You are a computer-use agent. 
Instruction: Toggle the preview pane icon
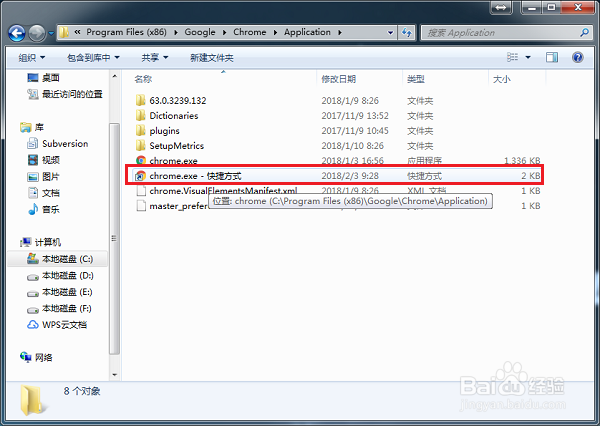pyautogui.click(x=551, y=57)
